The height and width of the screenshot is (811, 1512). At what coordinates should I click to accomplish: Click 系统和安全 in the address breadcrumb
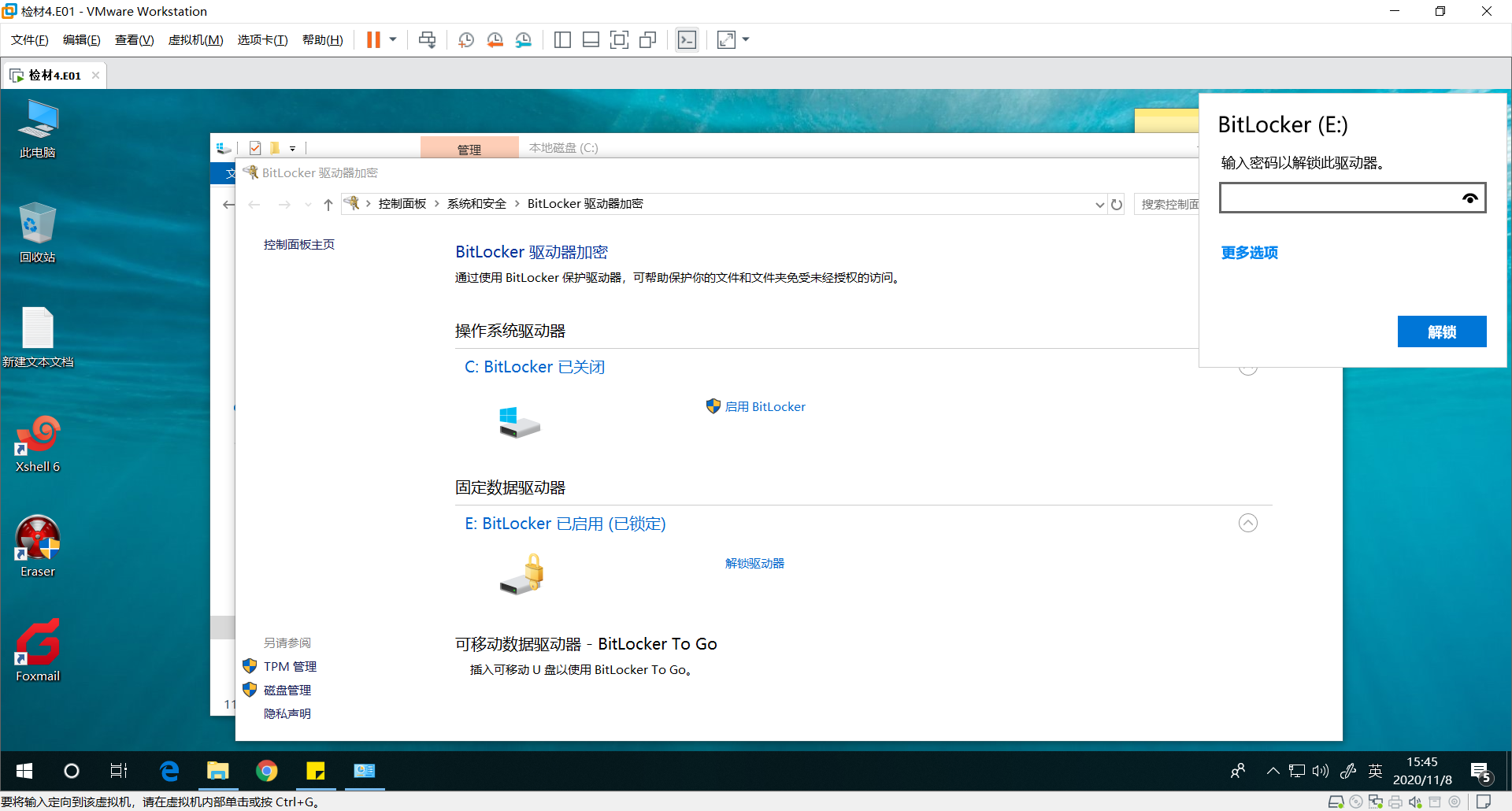coord(477,204)
